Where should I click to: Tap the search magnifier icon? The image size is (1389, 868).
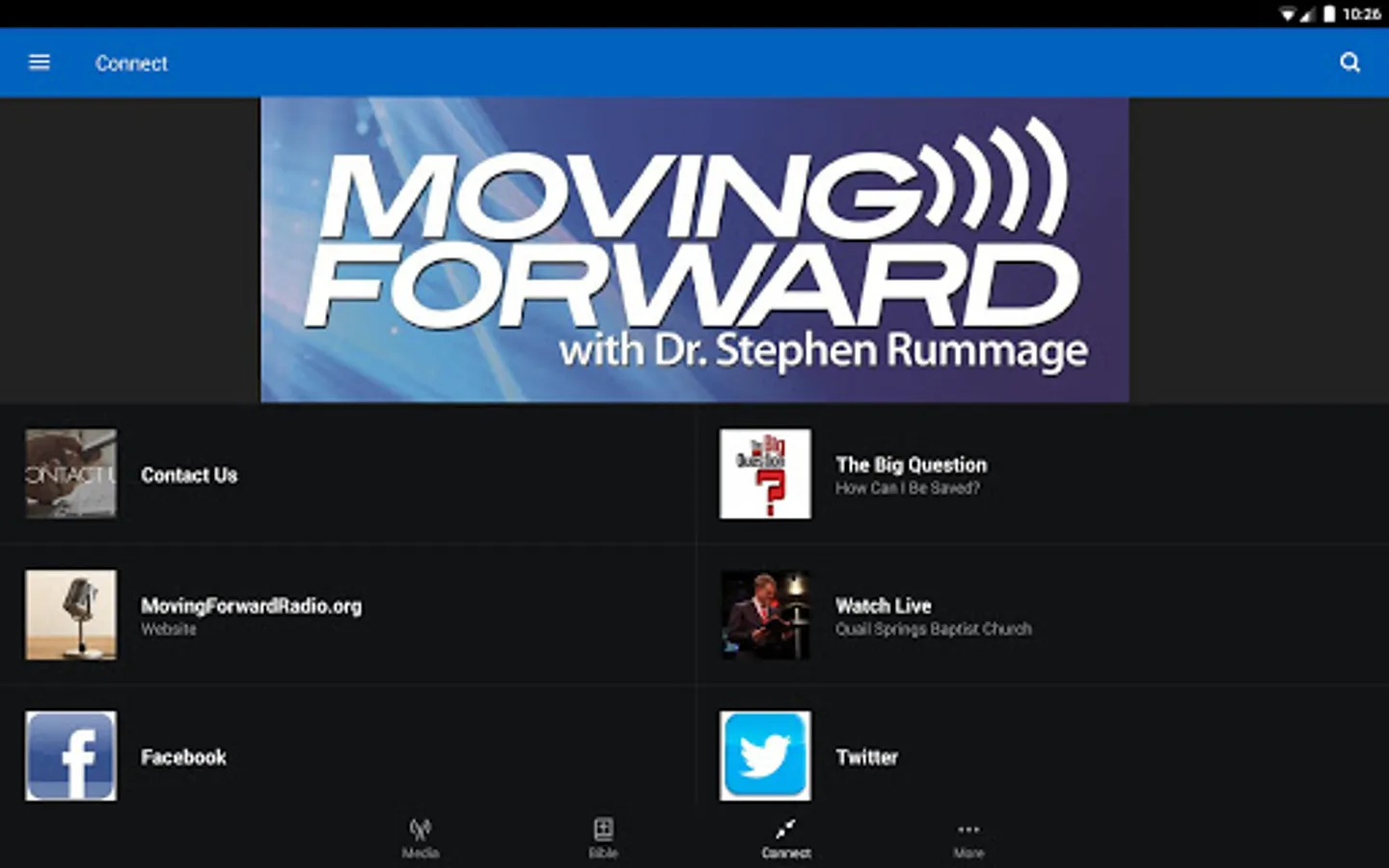tap(1349, 63)
